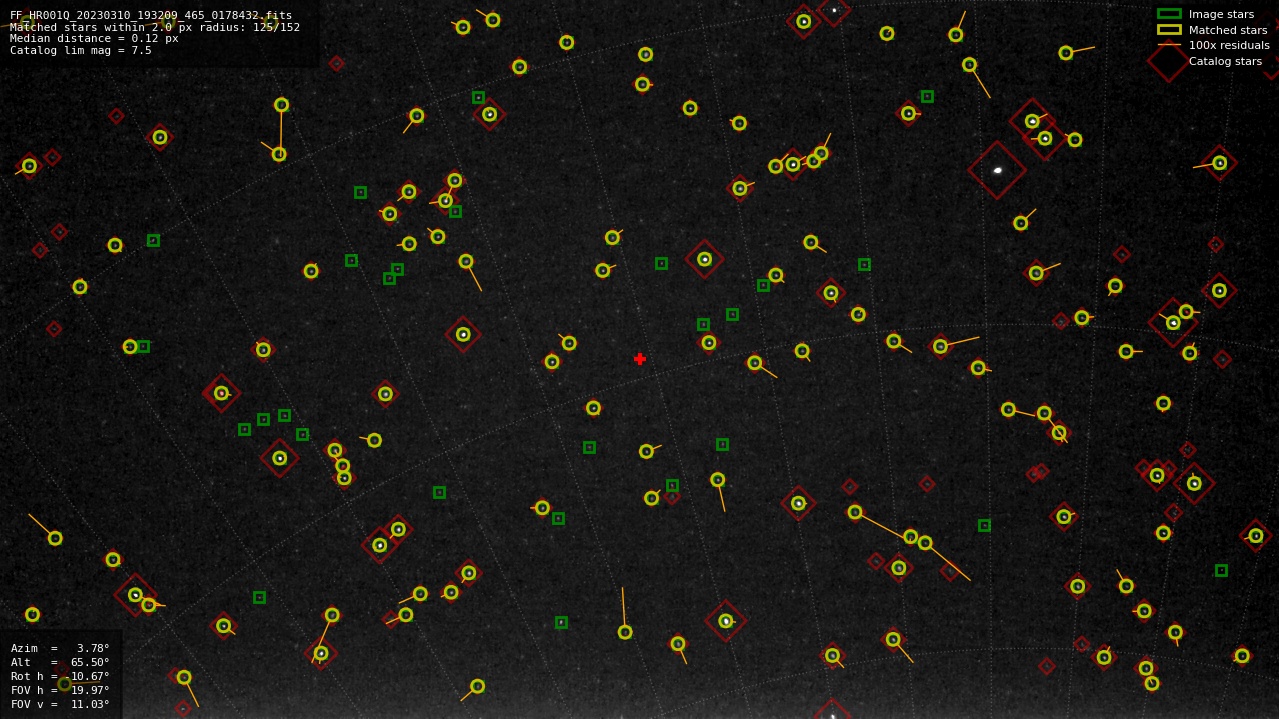Click the bright unmatched star inside the largest red diamond
Screen dimensions: 1279x719
pos(997,170)
